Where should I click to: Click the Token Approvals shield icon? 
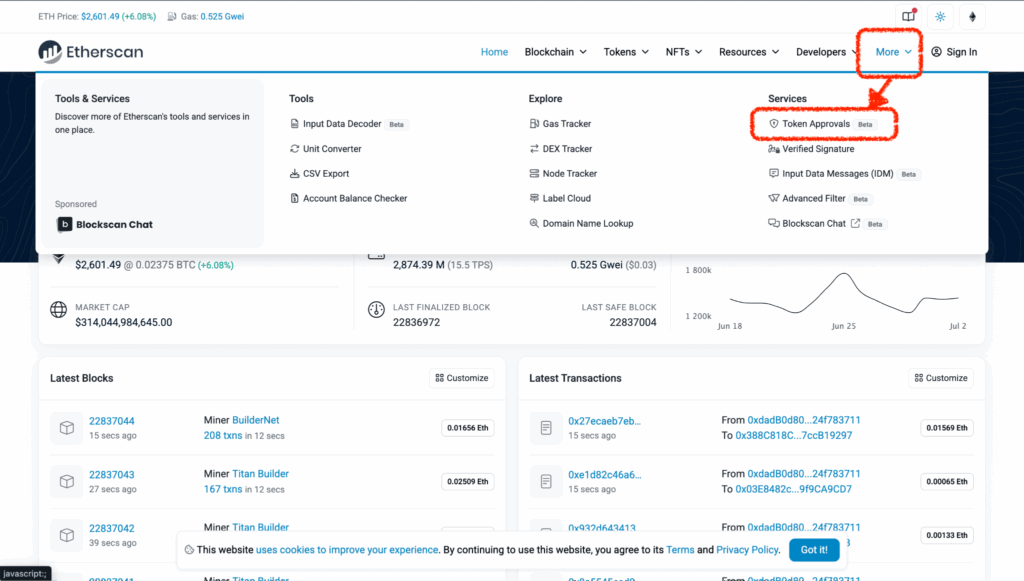[774, 123]
